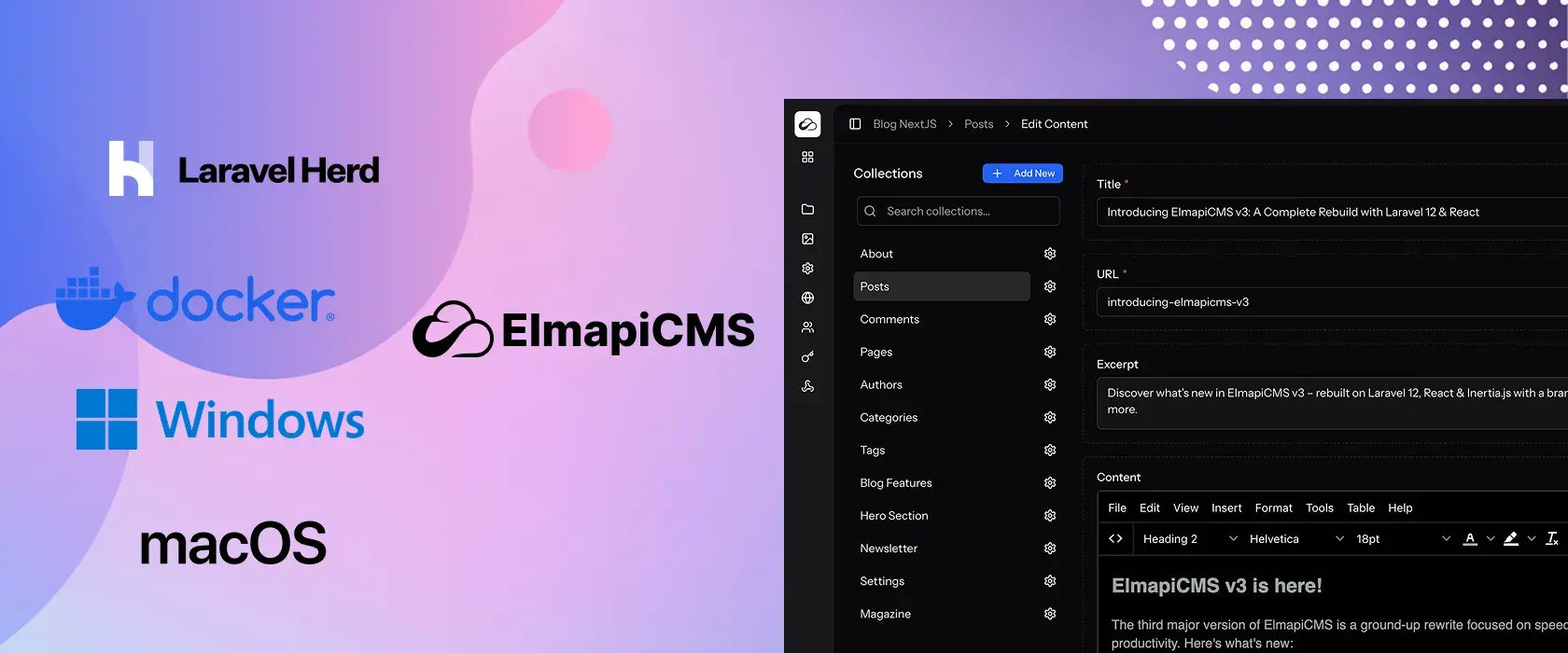Click into the Excerpt text area
This screenshot has height=653, width=1568.
pyautogui.click(x=1332, y=401)
